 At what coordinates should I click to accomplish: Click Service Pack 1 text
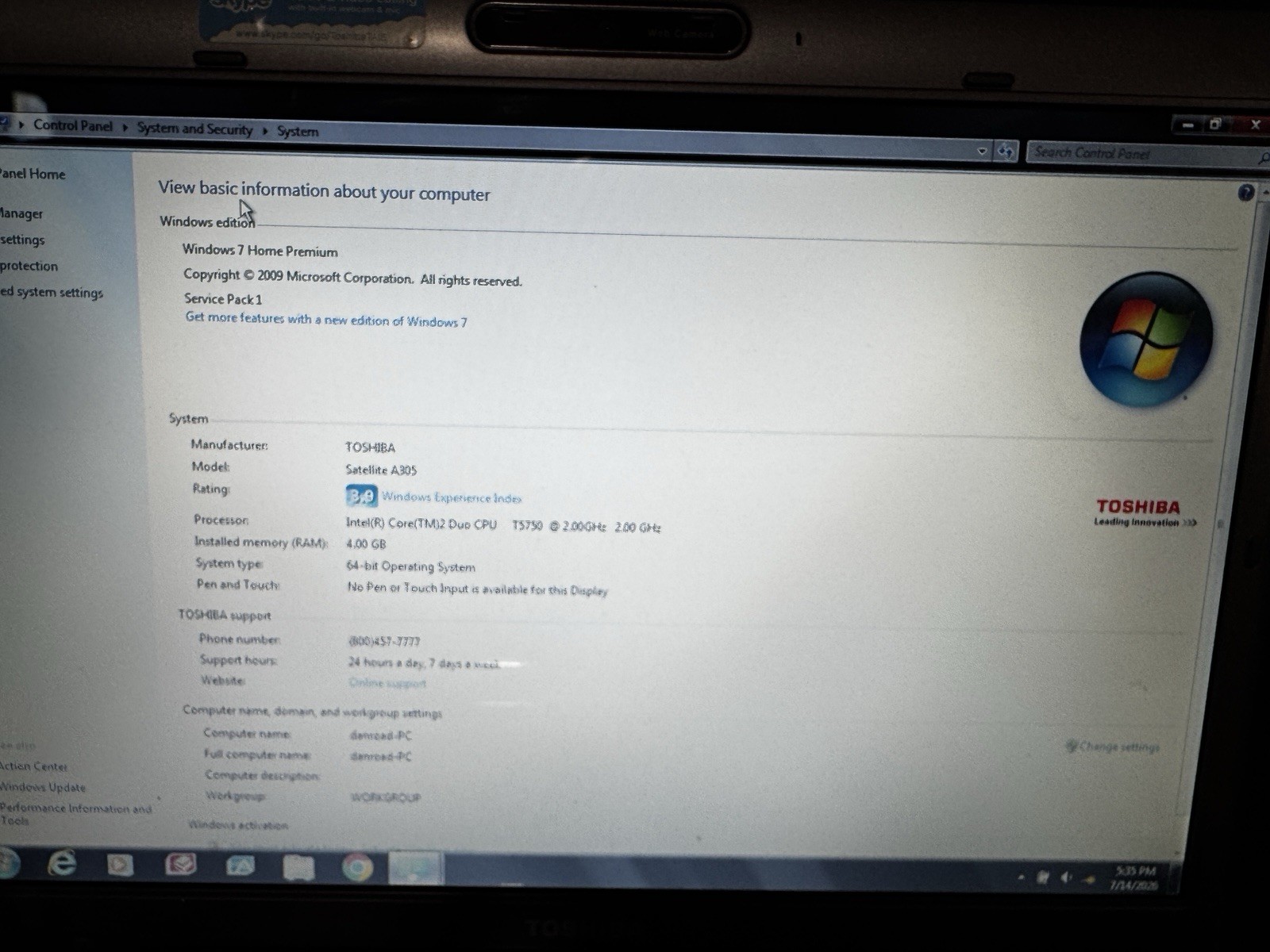223,299
